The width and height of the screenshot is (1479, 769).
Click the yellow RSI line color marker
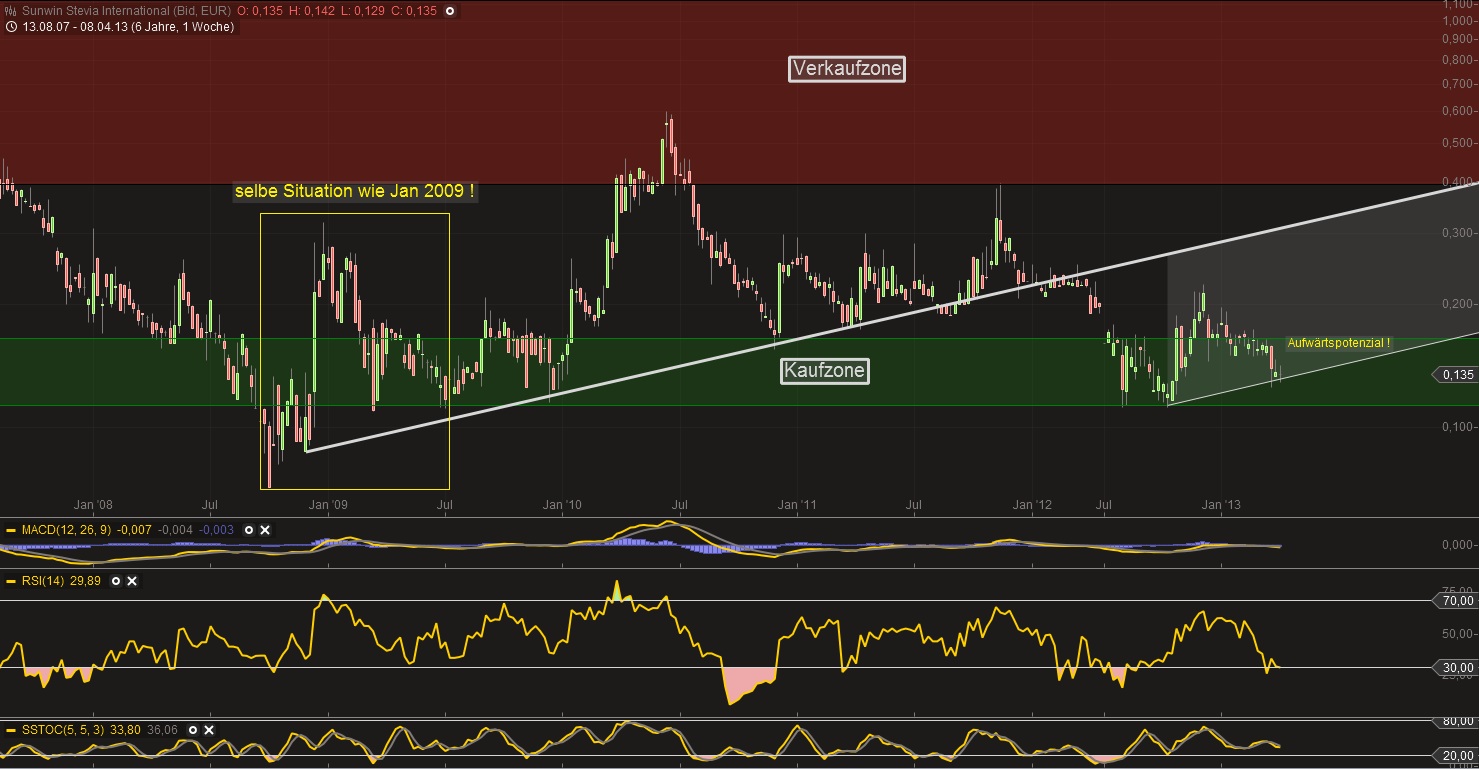(x=11, y=581)
